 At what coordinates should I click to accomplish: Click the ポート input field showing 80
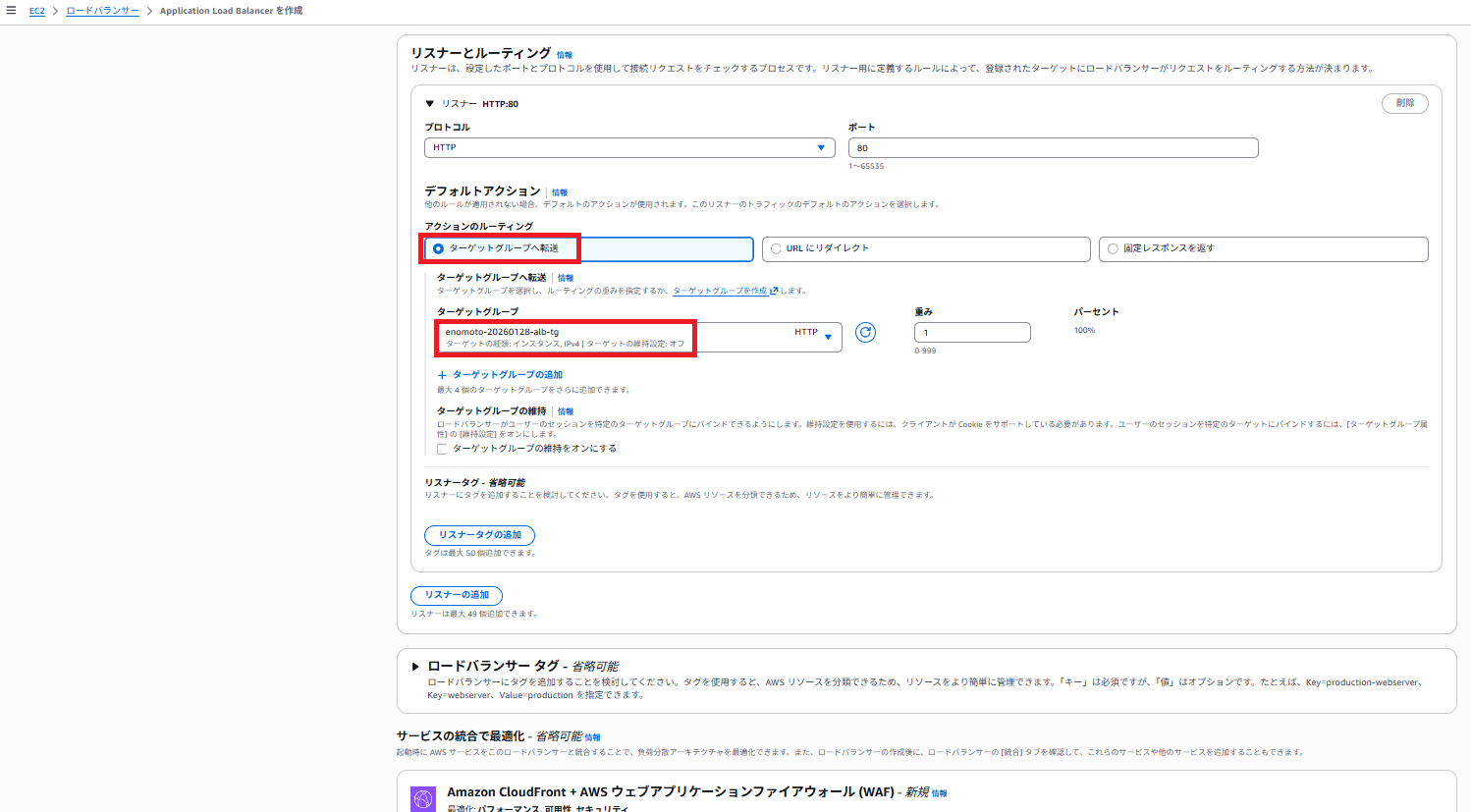[1052, 148]
